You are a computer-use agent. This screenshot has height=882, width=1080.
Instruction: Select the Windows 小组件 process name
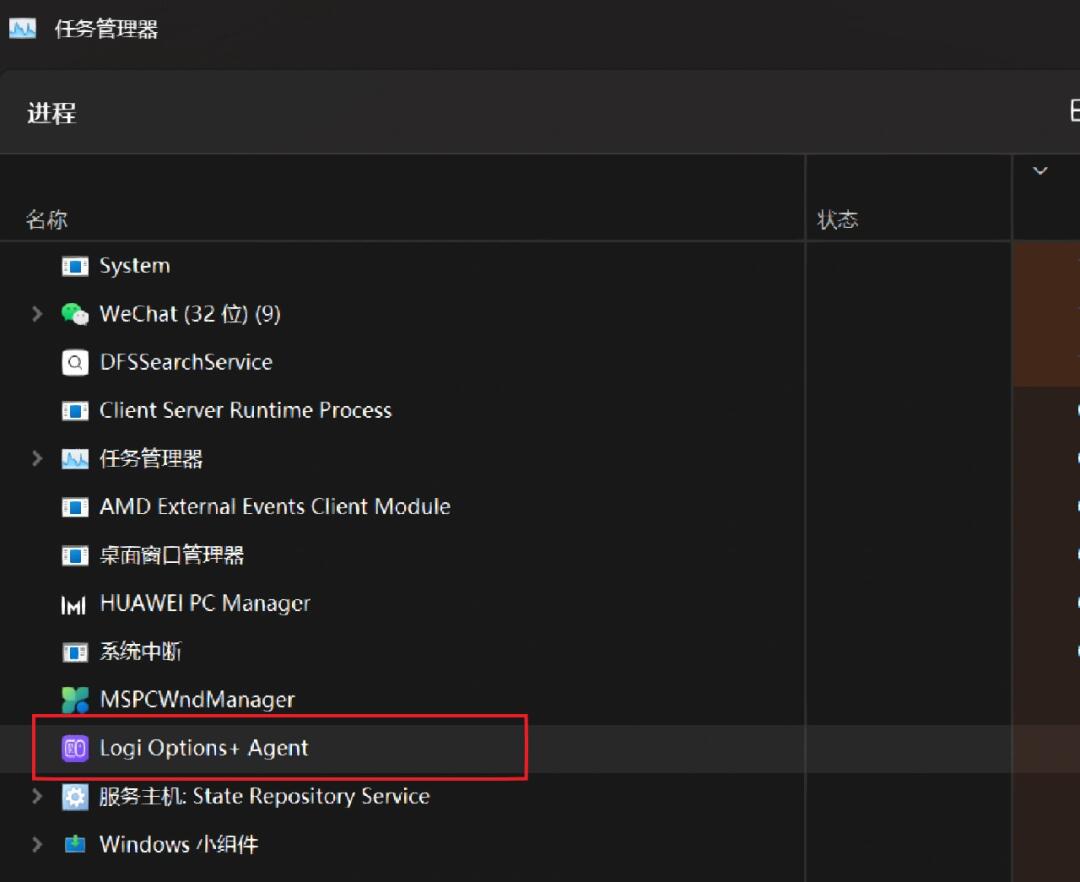coord(179,845)
